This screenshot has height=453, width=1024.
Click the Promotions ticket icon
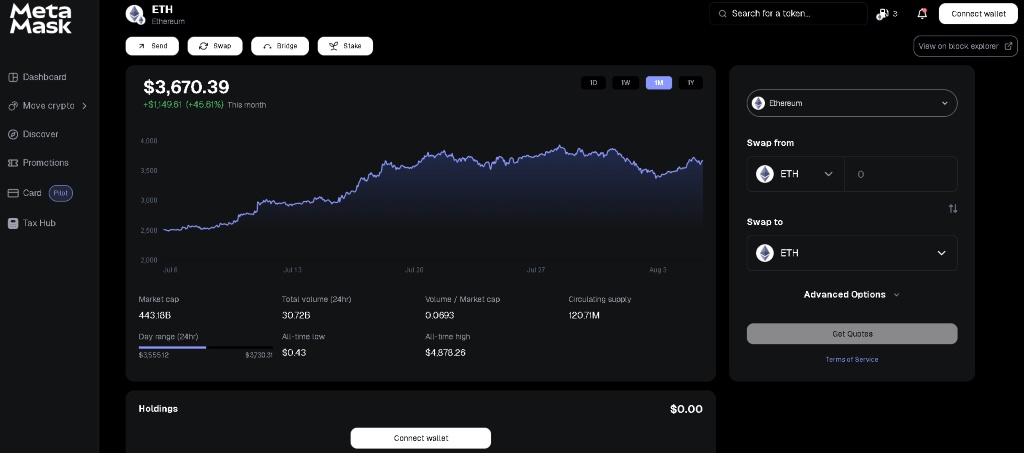[13, 163]
